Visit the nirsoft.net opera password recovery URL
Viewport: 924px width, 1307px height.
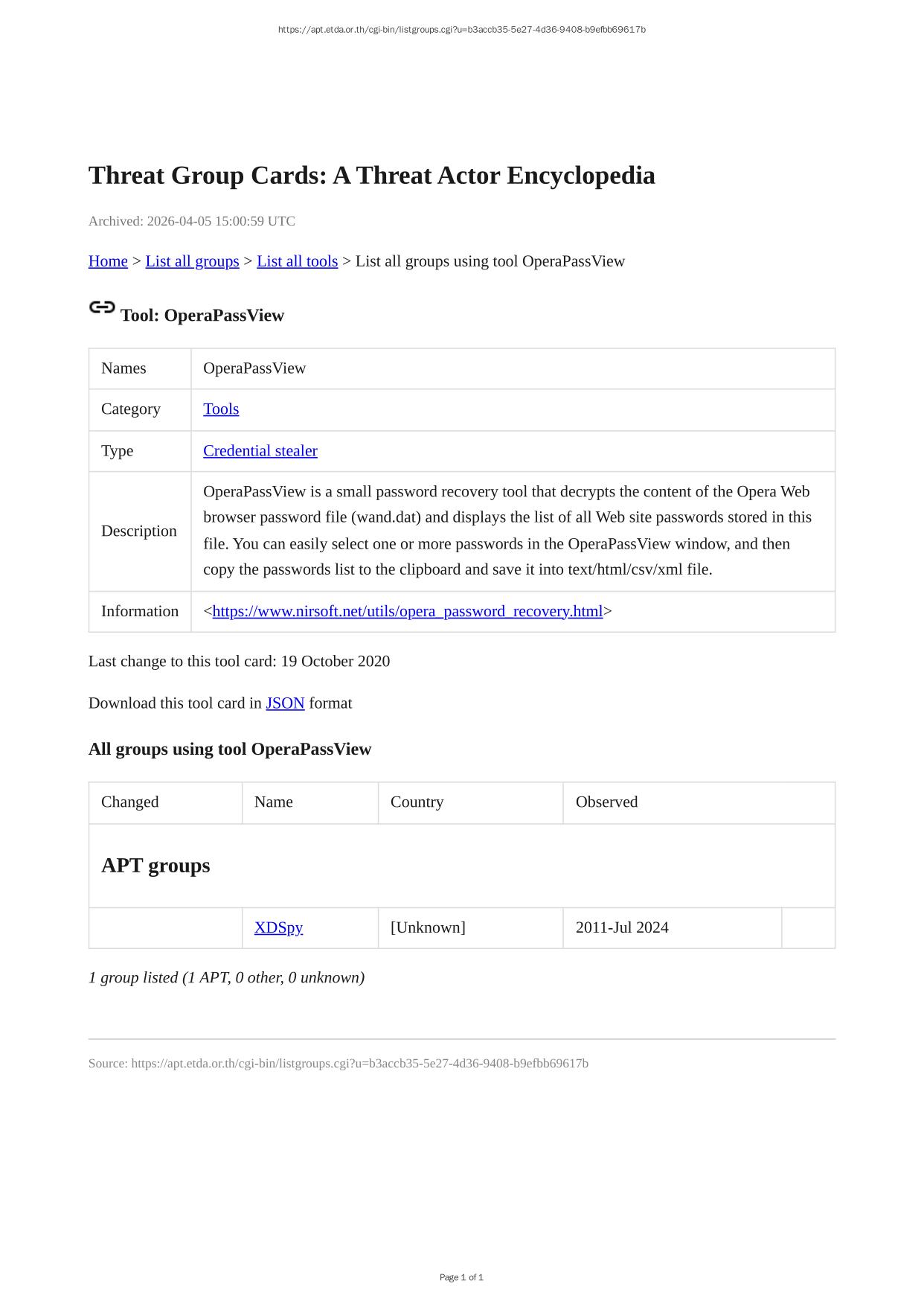407,612
